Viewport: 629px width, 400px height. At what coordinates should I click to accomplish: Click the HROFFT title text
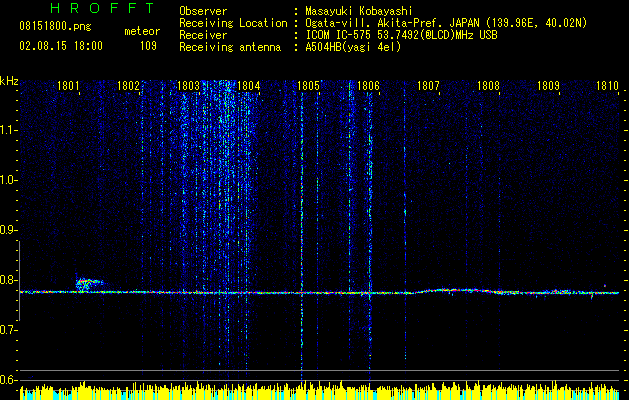coord(102,8)
